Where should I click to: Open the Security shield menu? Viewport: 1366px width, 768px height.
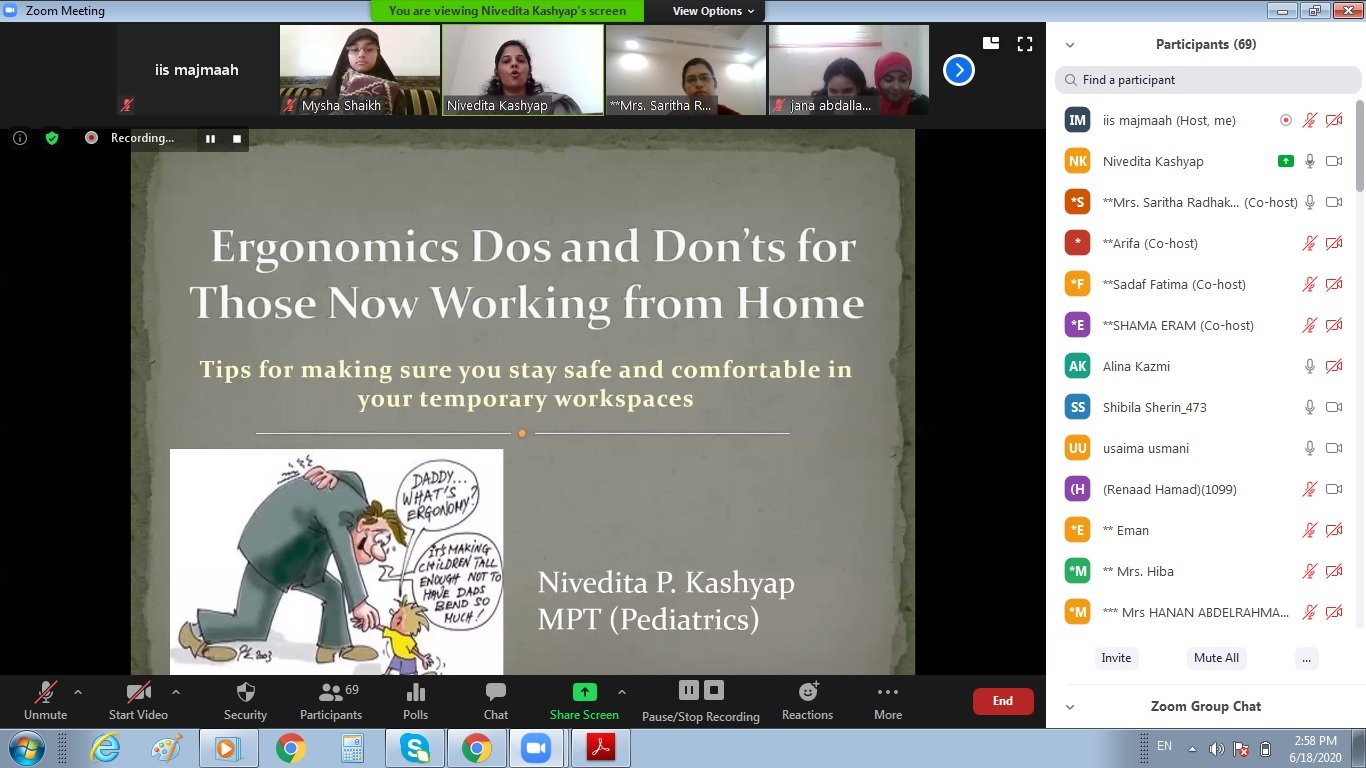click(245, 700)
